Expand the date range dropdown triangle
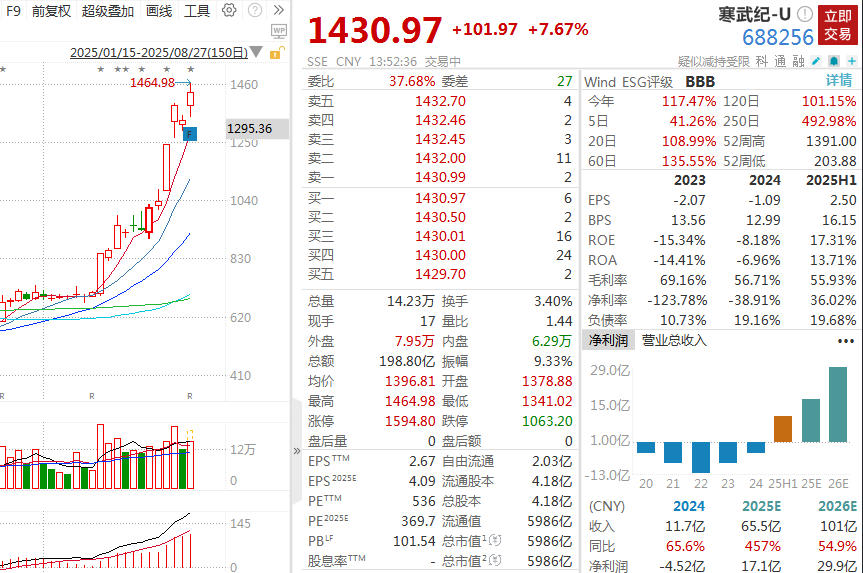The height and width of the screenshot is (573, 863). [x=256, y=52]
